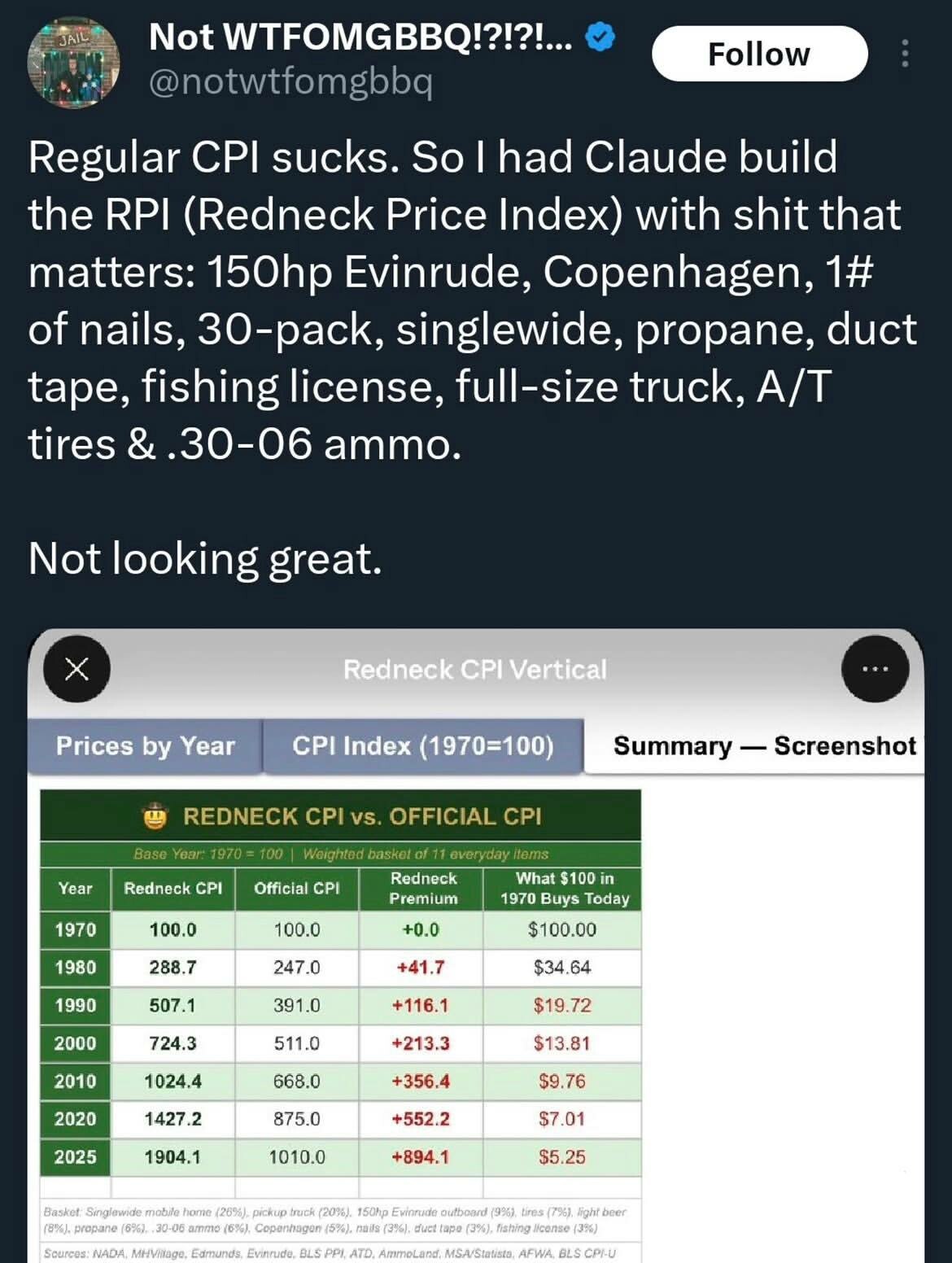Click the Redneck CPI column header

[172, 889]
